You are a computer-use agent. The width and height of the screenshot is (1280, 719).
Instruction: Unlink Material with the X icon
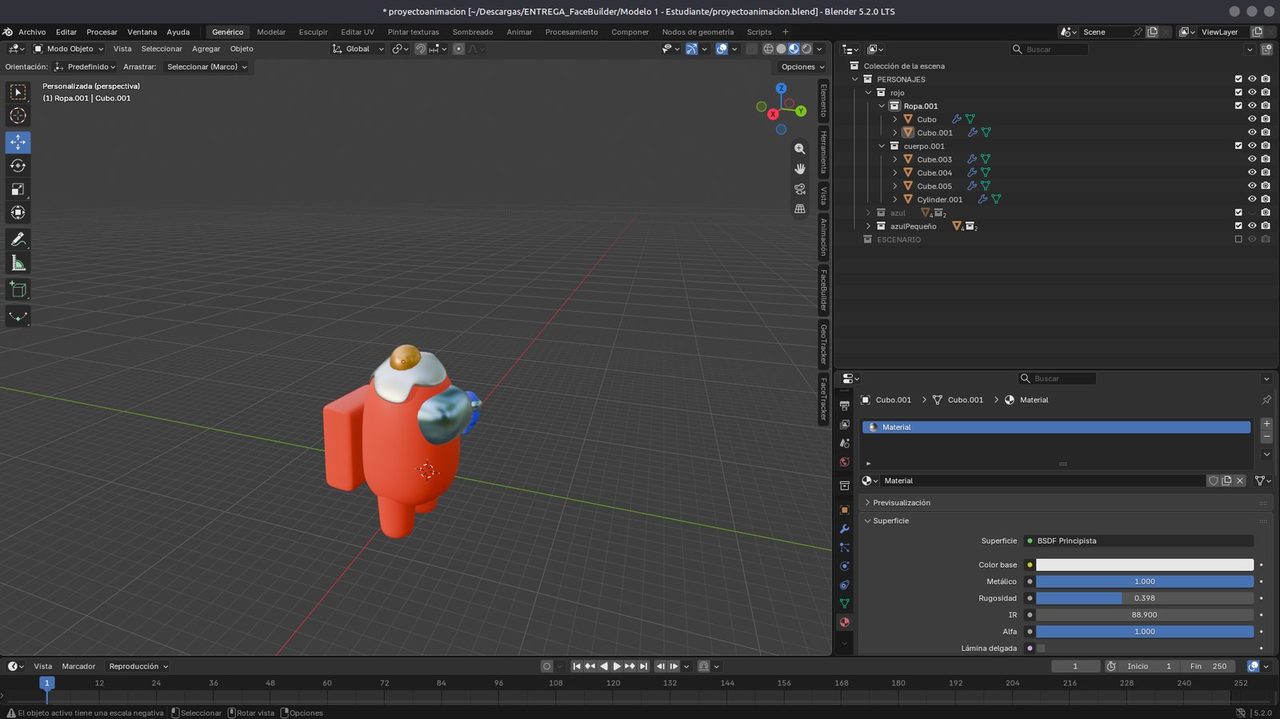[x=1240, y=481]
